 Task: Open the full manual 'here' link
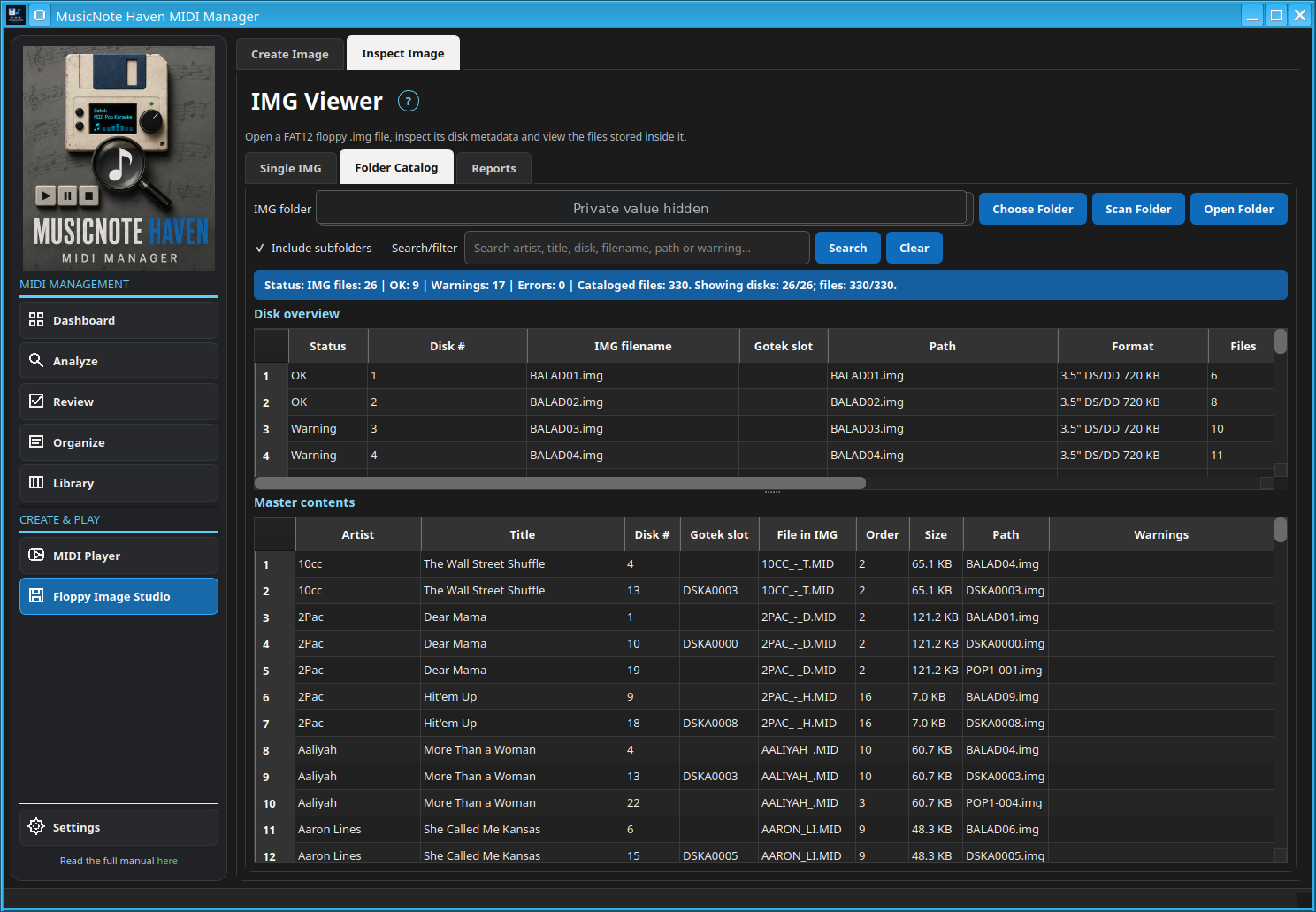tap(167, 861)
